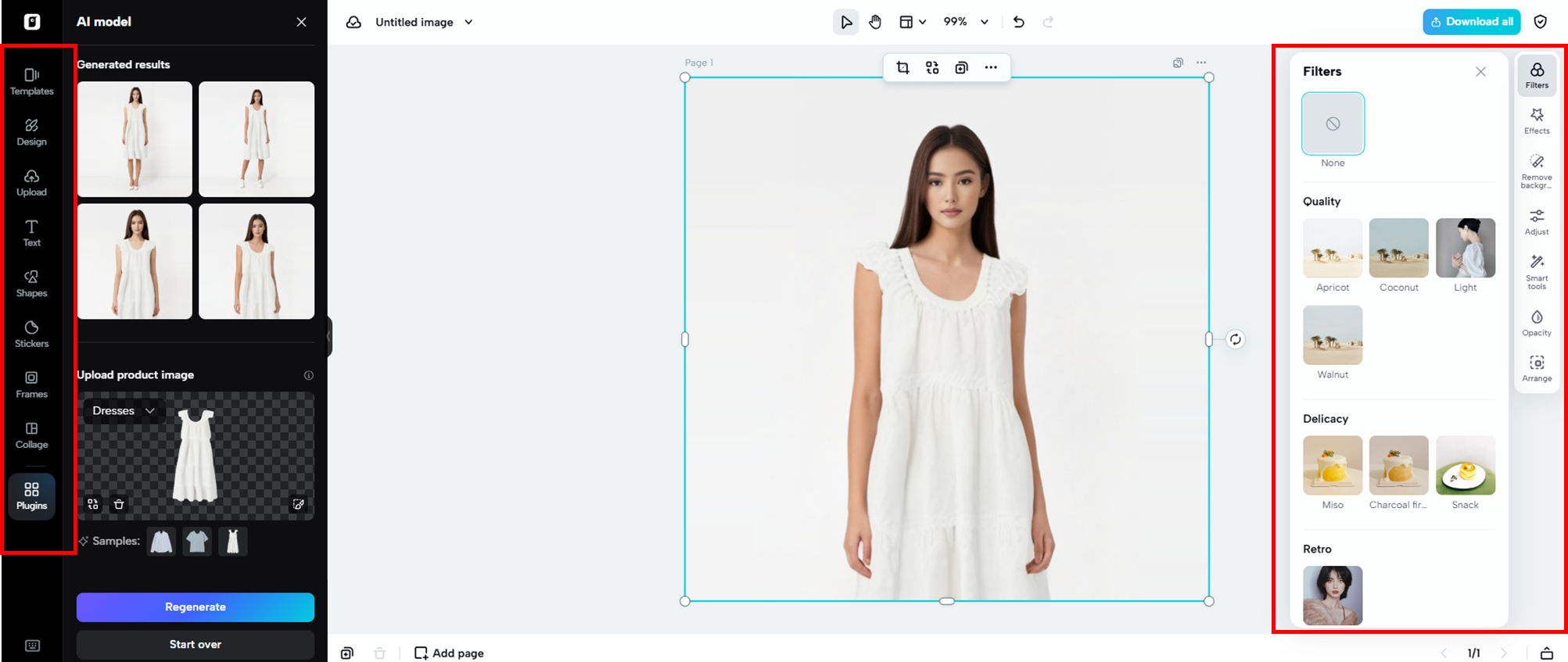The image size is (1568, 662).
Task: Close the AI model panel
Action: pyautogui.click(x=302, y=22)
